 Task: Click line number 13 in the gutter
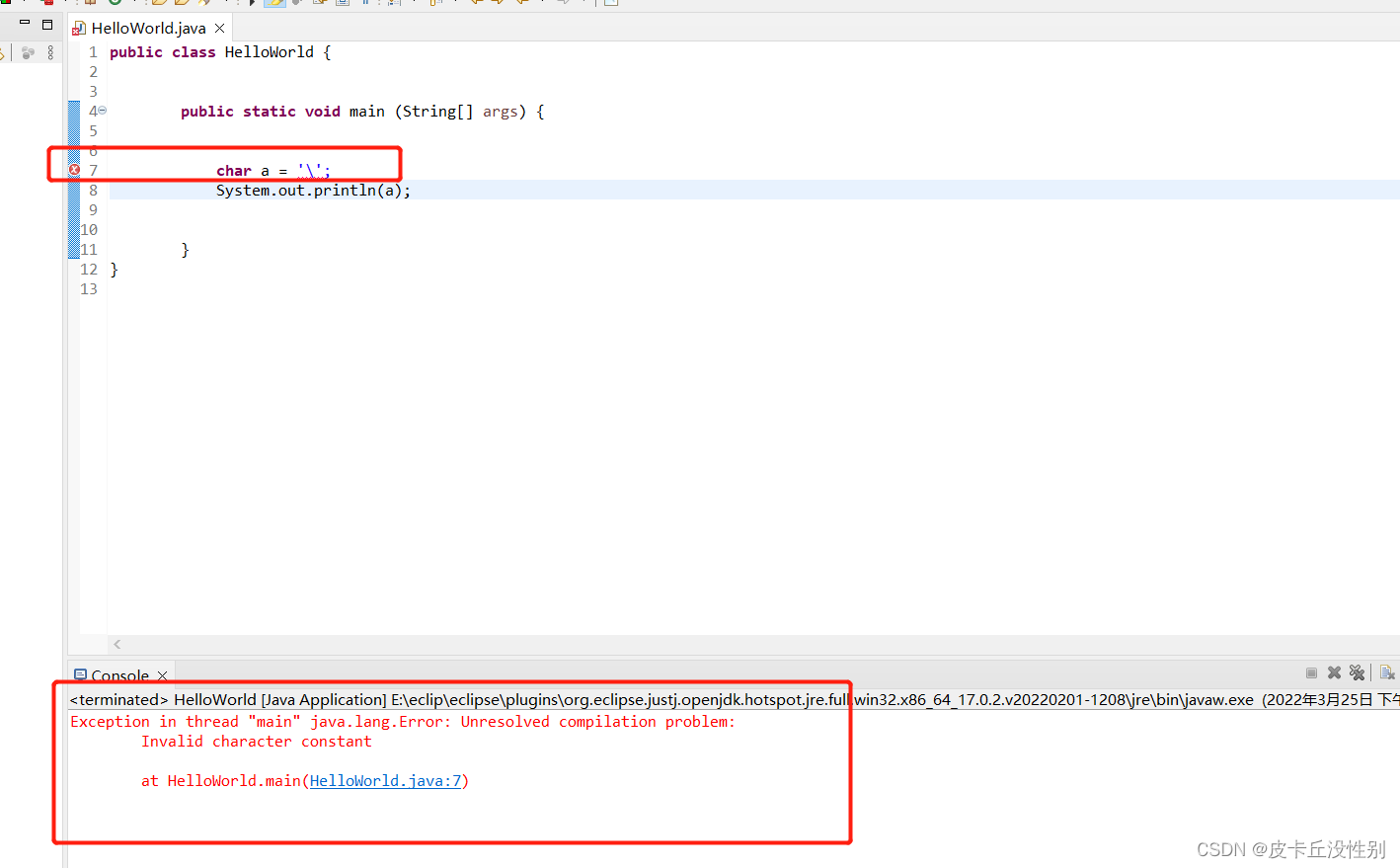[x=89, y=288]
